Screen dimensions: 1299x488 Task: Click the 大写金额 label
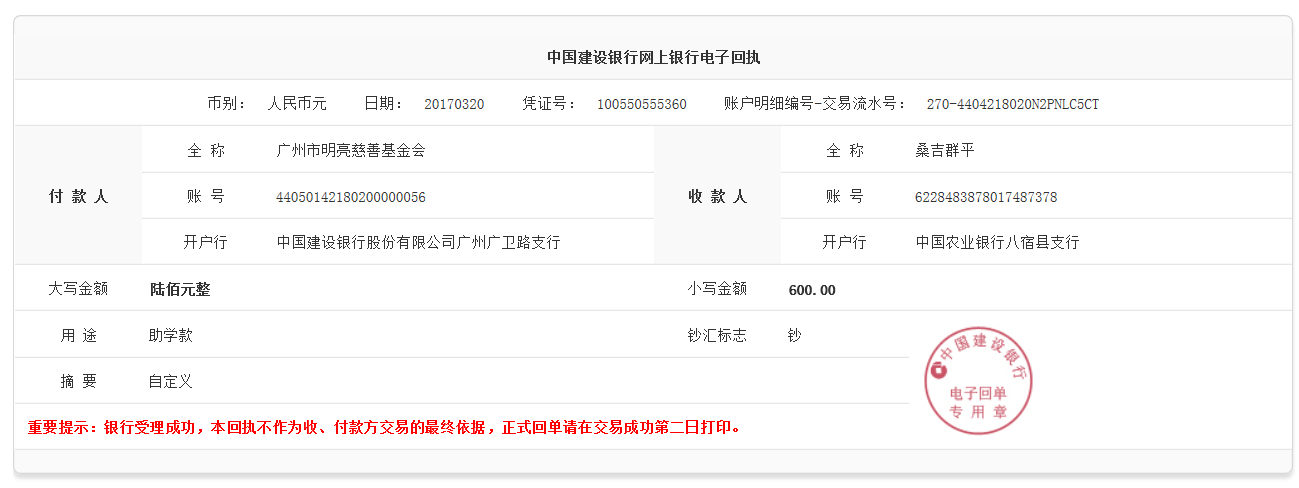coord(78,289)
